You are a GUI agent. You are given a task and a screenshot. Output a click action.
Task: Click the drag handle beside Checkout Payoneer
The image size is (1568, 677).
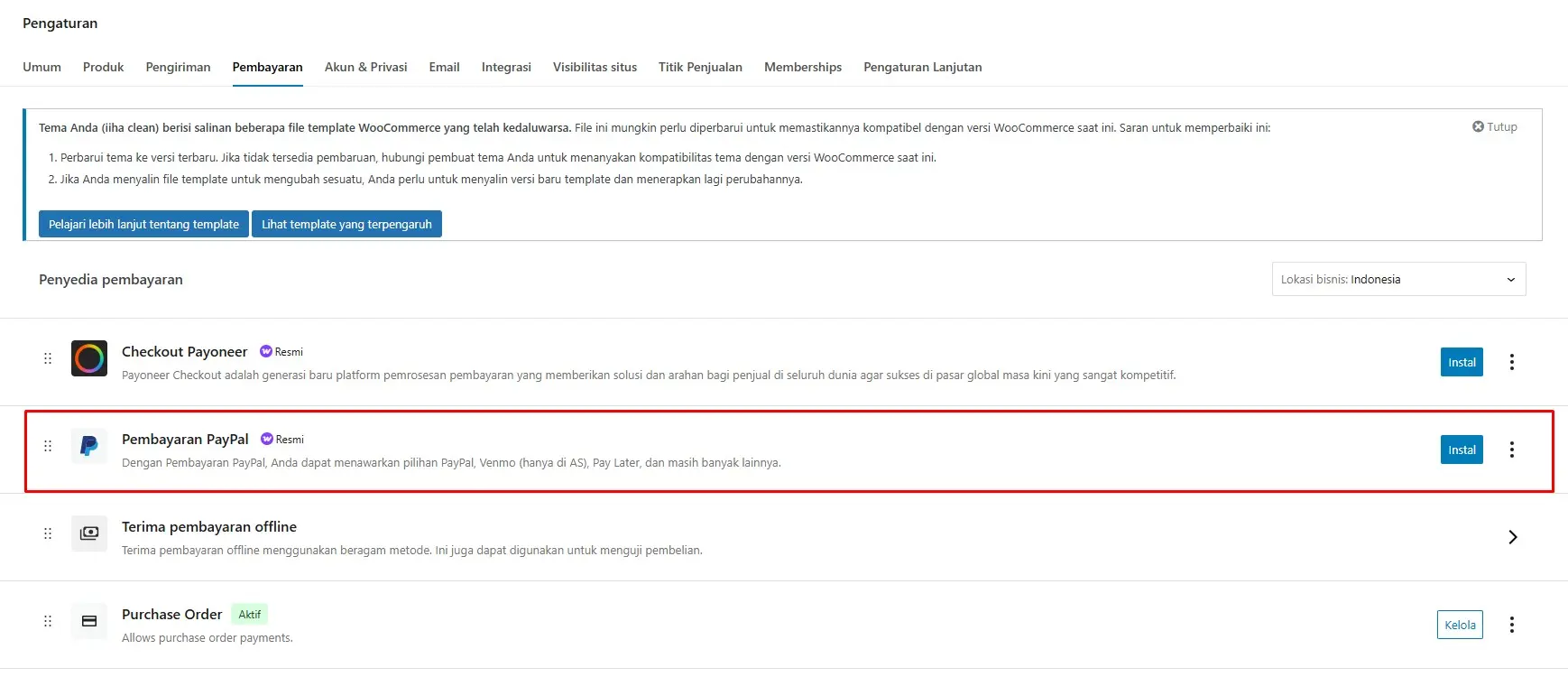48,358
